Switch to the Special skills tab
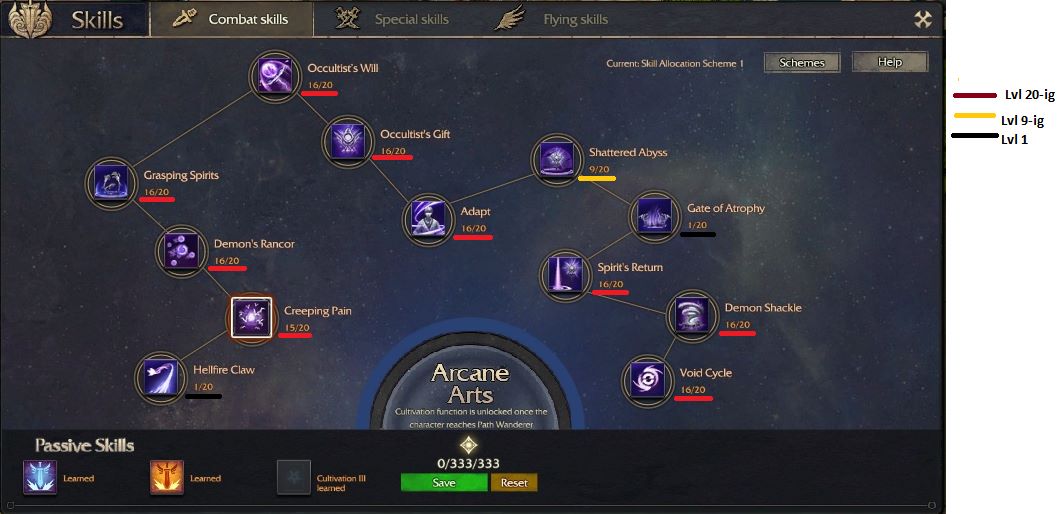The width and height of the screenshot is (1061, 514). (x=392, y=20)
